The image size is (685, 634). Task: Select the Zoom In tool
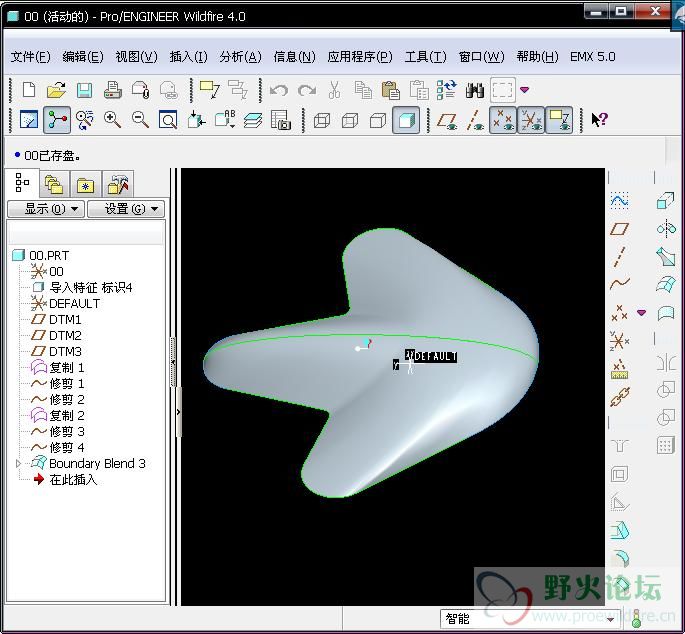coord(112,120)
